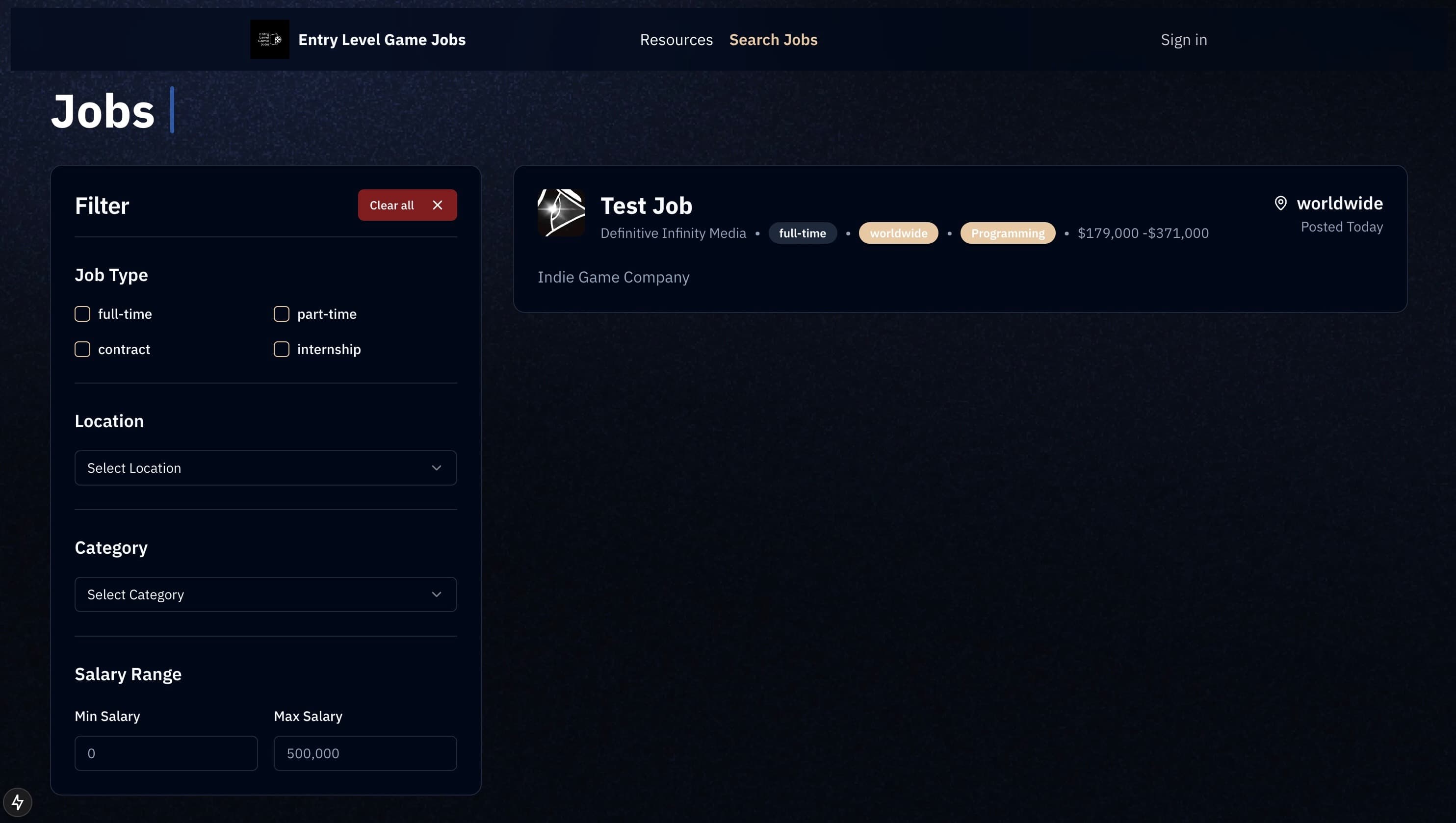Image resolution: width=1456 pixels, height=823 pixels.
Task: Open the Test Job listing title
Action: pos(646,206)
